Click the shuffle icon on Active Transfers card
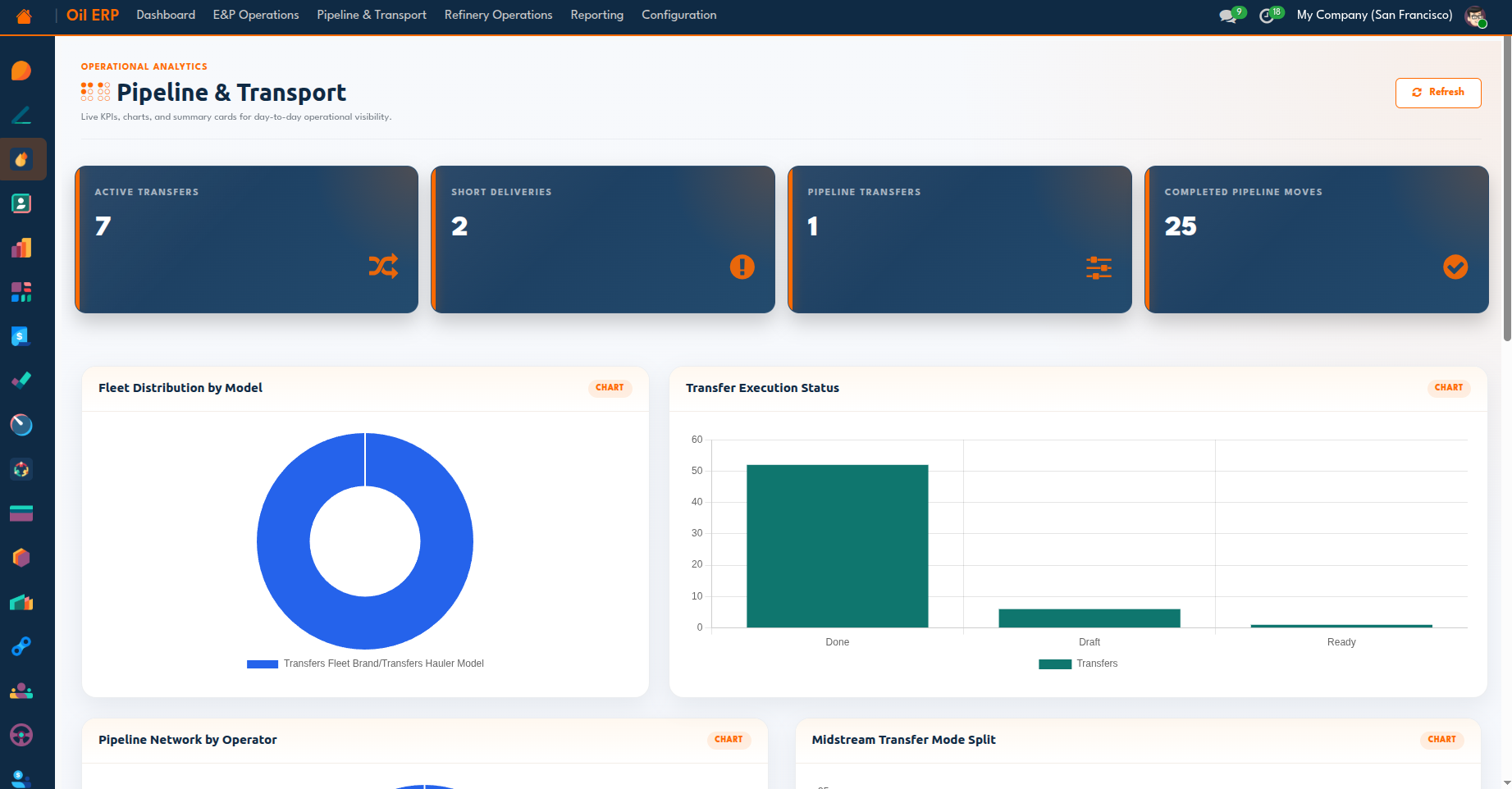This screenshot has width=1512, height=789. tap(383, 266)
